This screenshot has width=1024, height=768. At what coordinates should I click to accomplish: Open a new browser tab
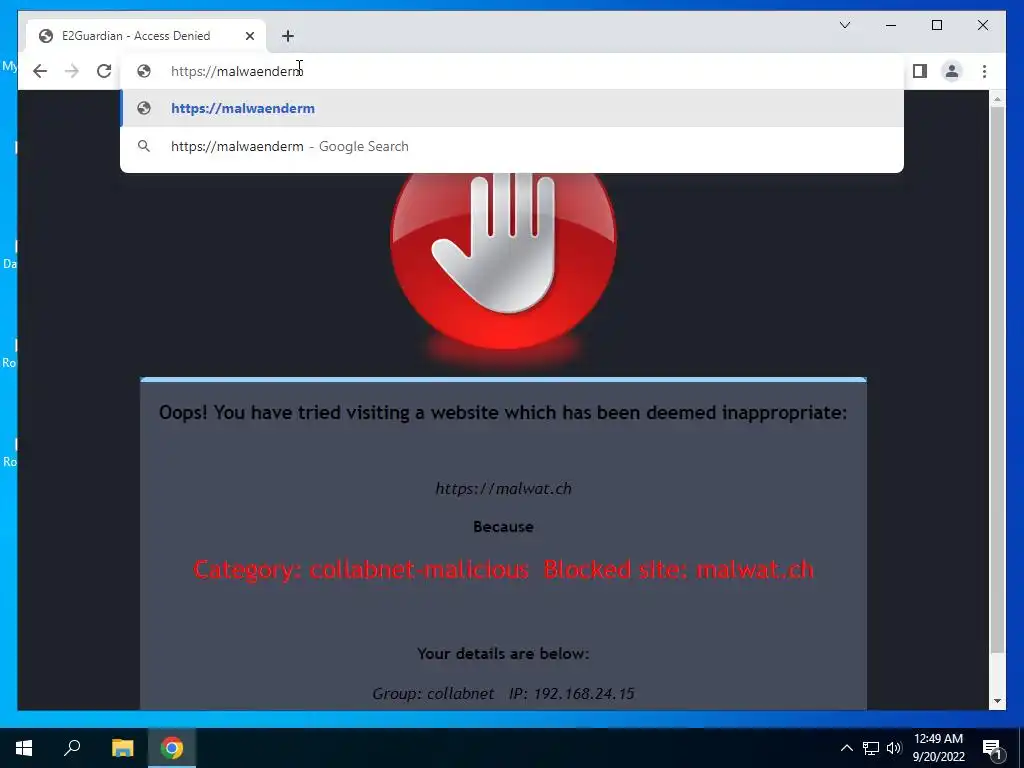[288, 36]
